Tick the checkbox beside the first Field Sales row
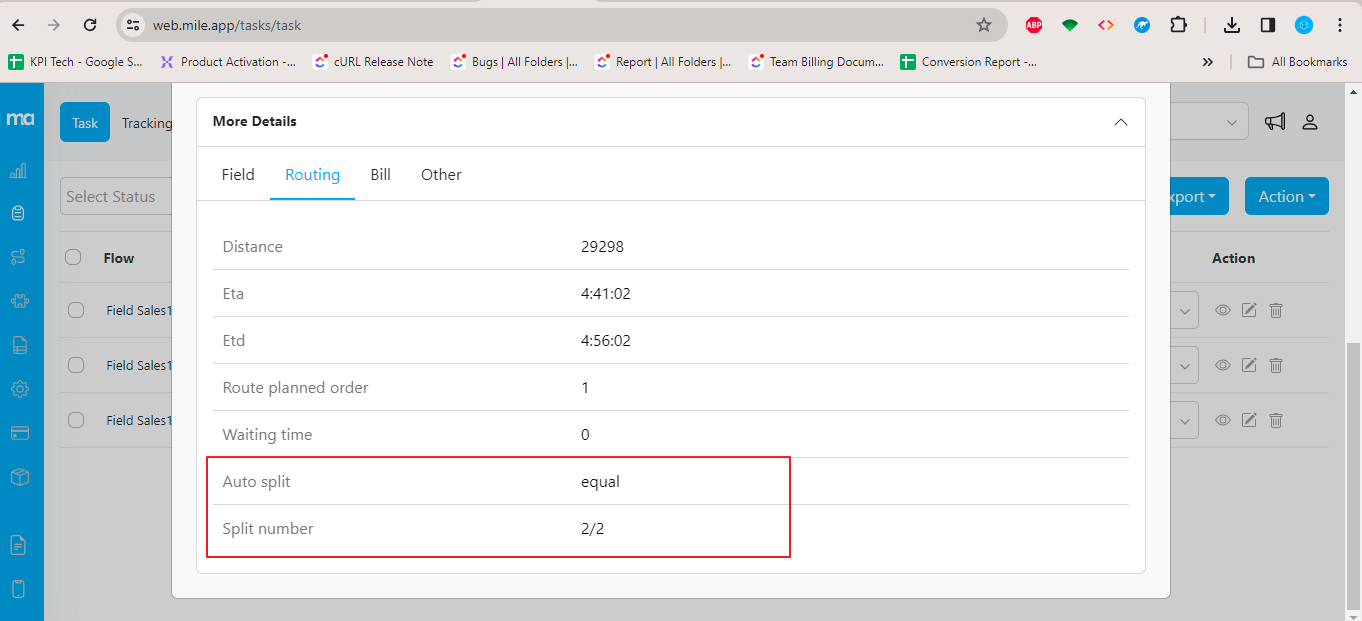The height and width of the screenshot is (621, 1362). click(x=75, y=310)
